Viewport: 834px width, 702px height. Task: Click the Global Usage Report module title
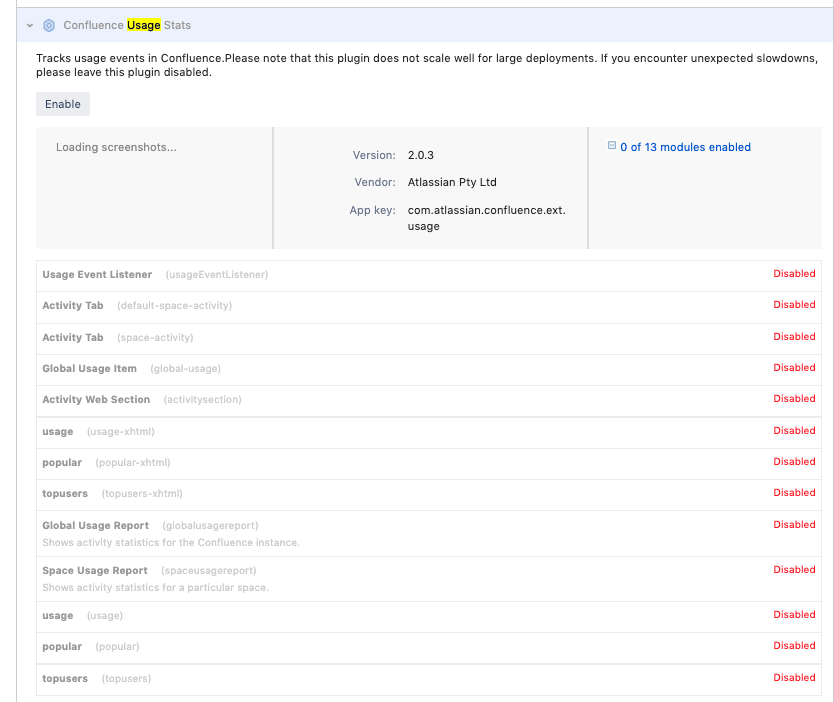(x=95, y=525)
